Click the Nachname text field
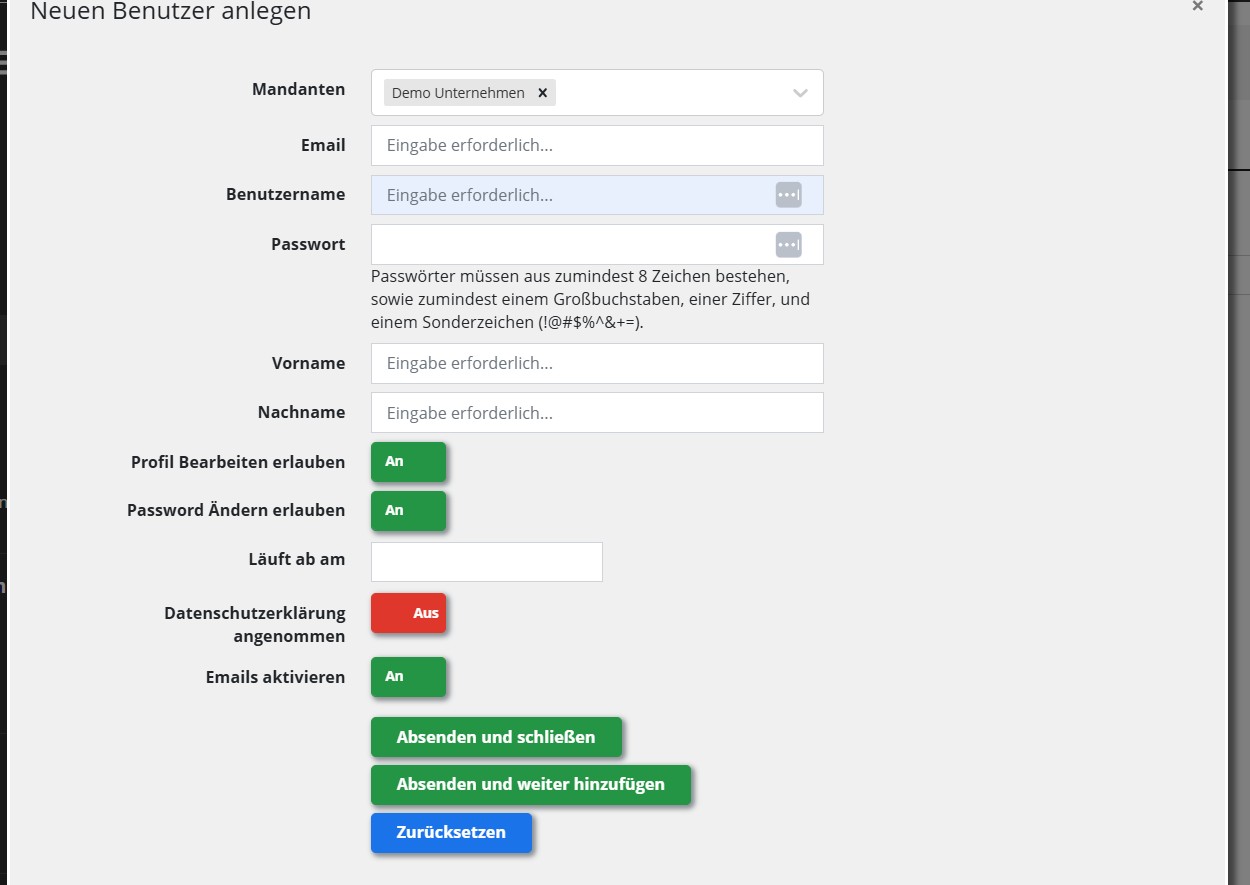This screenshot has width=1250, height=885. (596, 412)
